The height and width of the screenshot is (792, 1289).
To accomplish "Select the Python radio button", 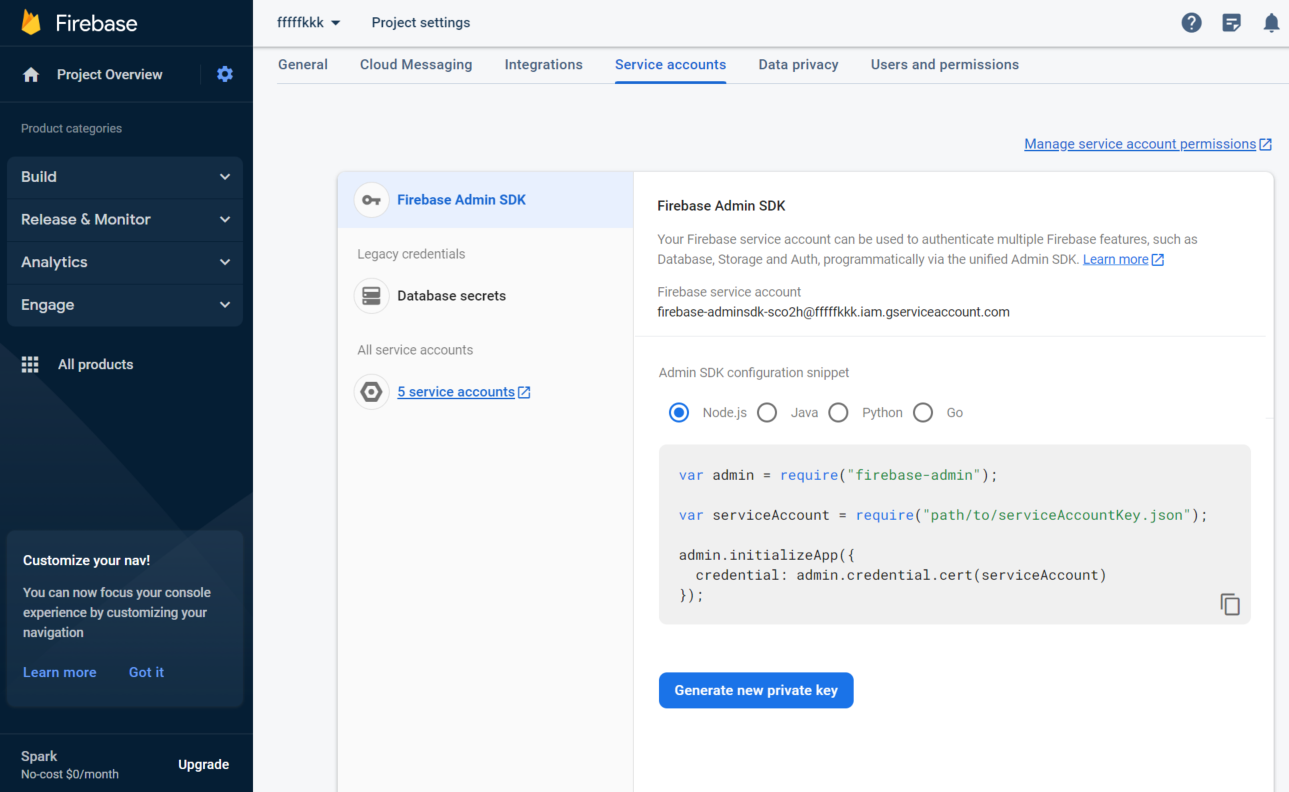I will pos(838,412).
